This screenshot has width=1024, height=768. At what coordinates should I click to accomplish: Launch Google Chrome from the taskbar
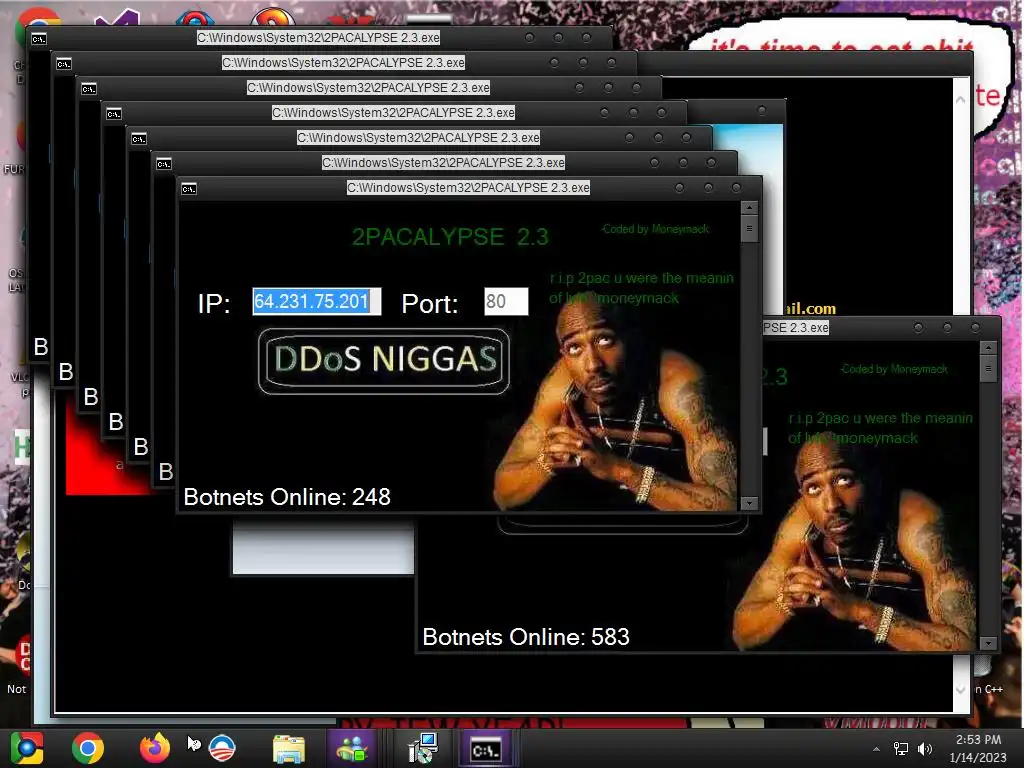tap(88, 748)
